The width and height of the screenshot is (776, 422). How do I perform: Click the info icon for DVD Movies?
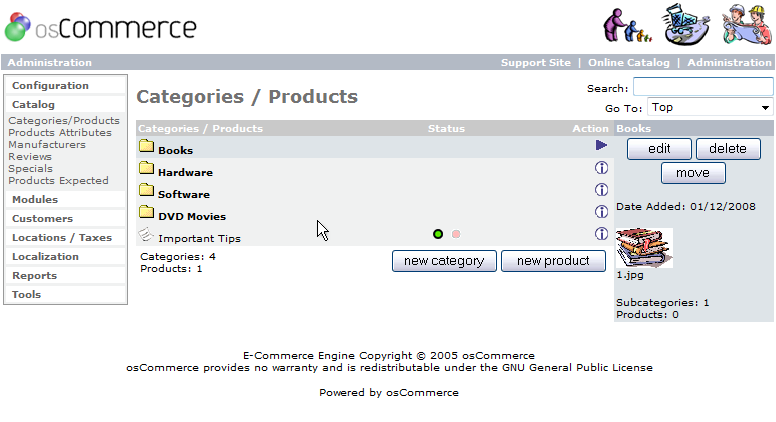click(601, 212)
